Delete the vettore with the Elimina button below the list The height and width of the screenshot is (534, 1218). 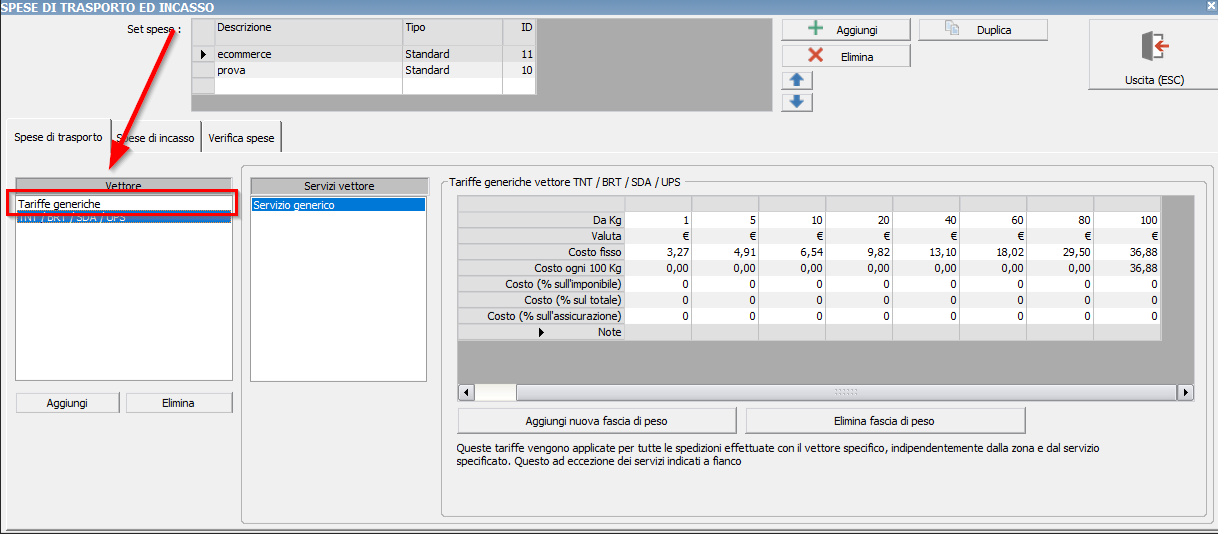[x=178, y=403]
